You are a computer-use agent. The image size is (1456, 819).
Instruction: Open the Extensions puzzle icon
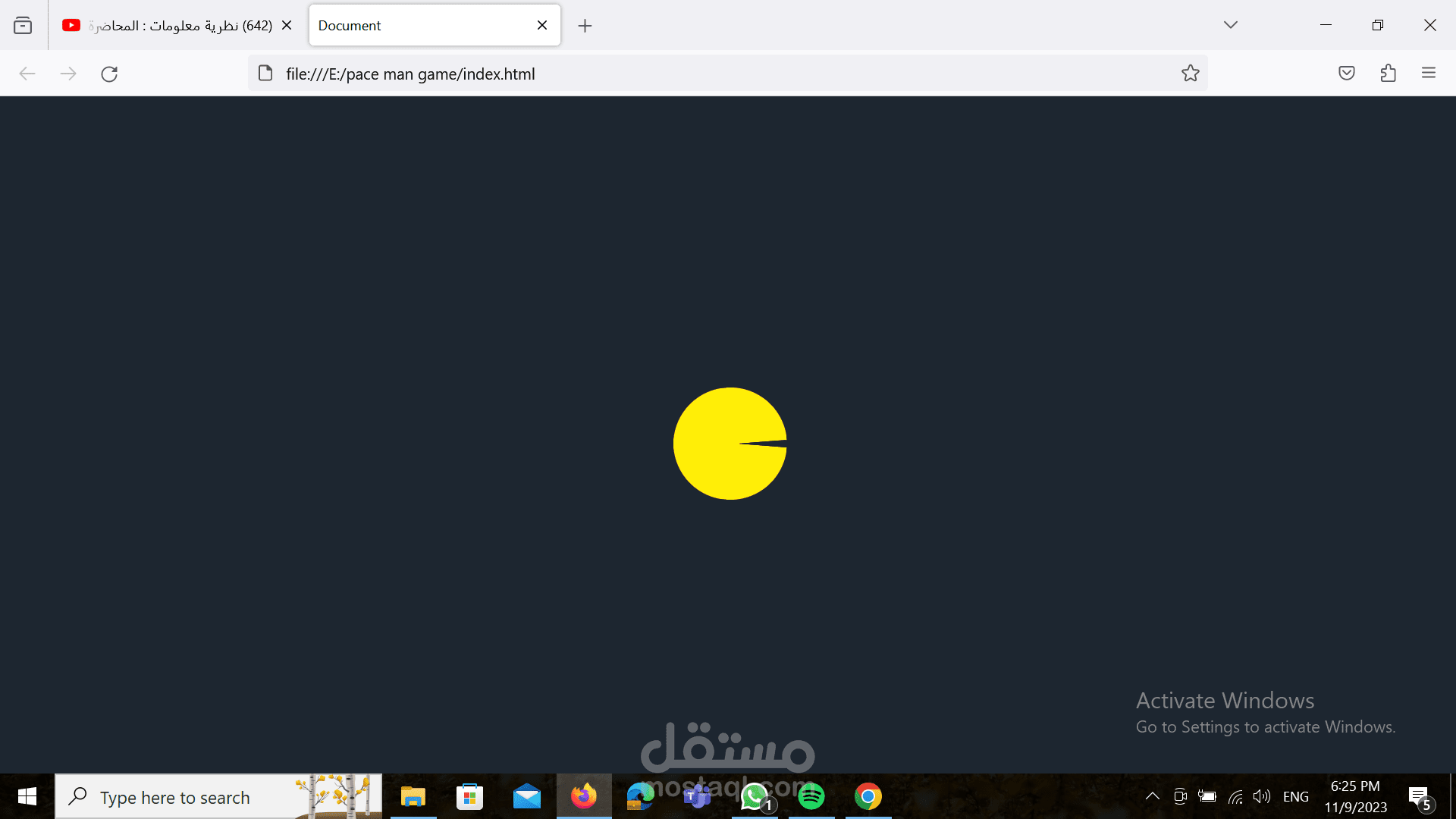point(1388,74)
